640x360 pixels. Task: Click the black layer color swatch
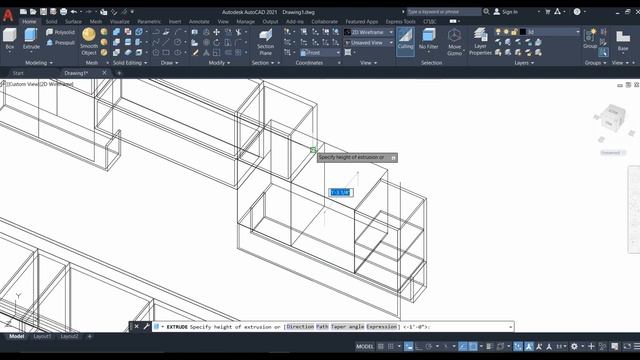pyautogui.click(x=523, y=32)
